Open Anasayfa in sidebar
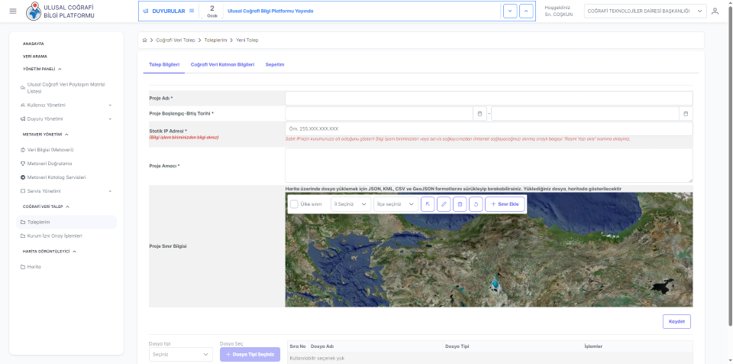The height and width of the screenshot is (364, 733). pos(33,43)
